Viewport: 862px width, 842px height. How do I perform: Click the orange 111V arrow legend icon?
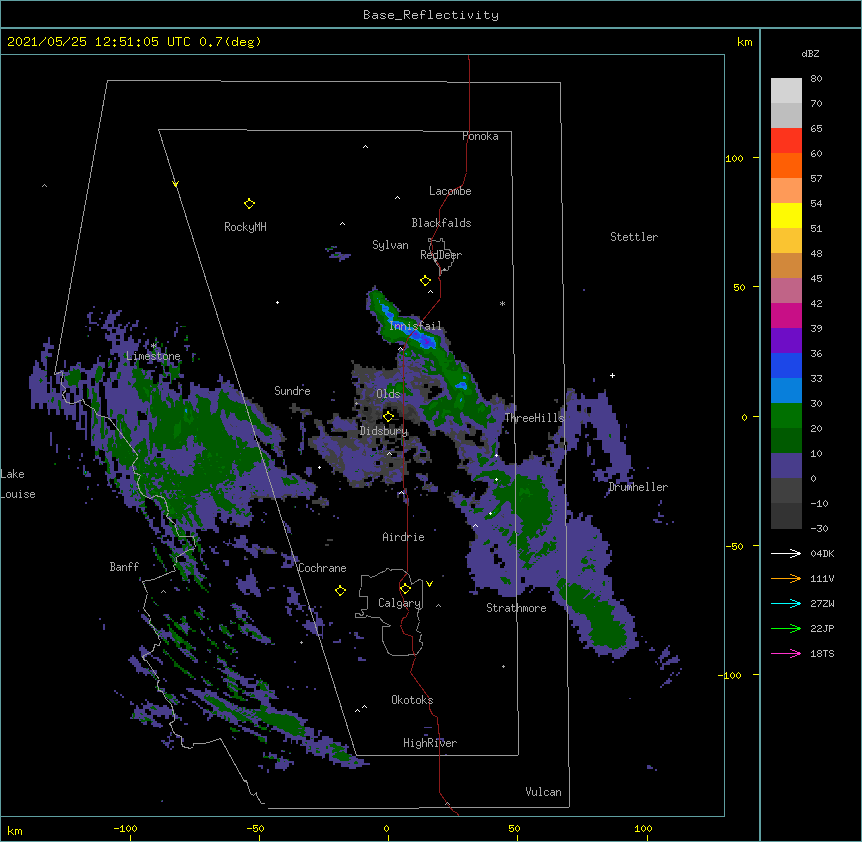pos(786,578)
